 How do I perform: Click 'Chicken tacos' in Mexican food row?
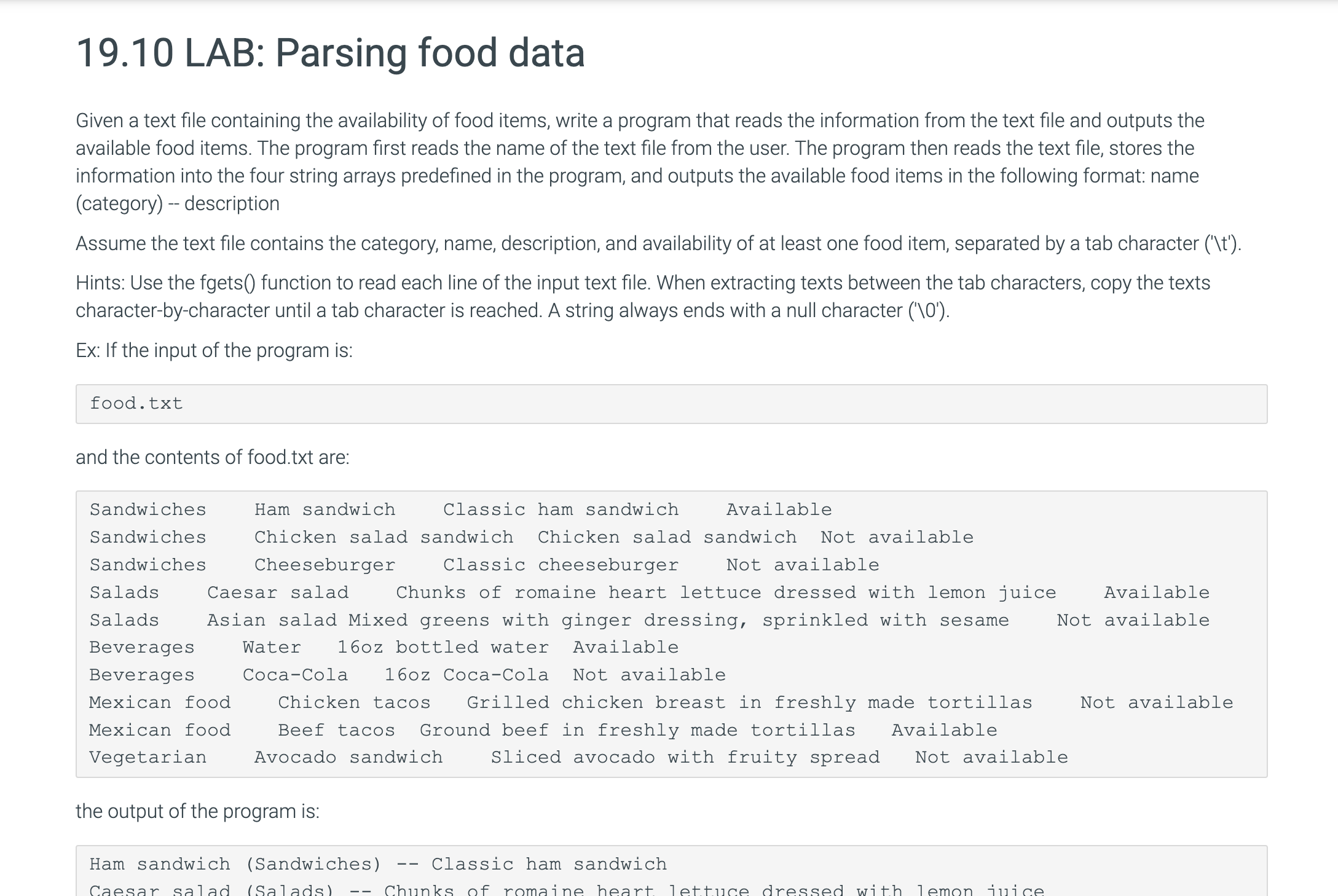[354, 703]
